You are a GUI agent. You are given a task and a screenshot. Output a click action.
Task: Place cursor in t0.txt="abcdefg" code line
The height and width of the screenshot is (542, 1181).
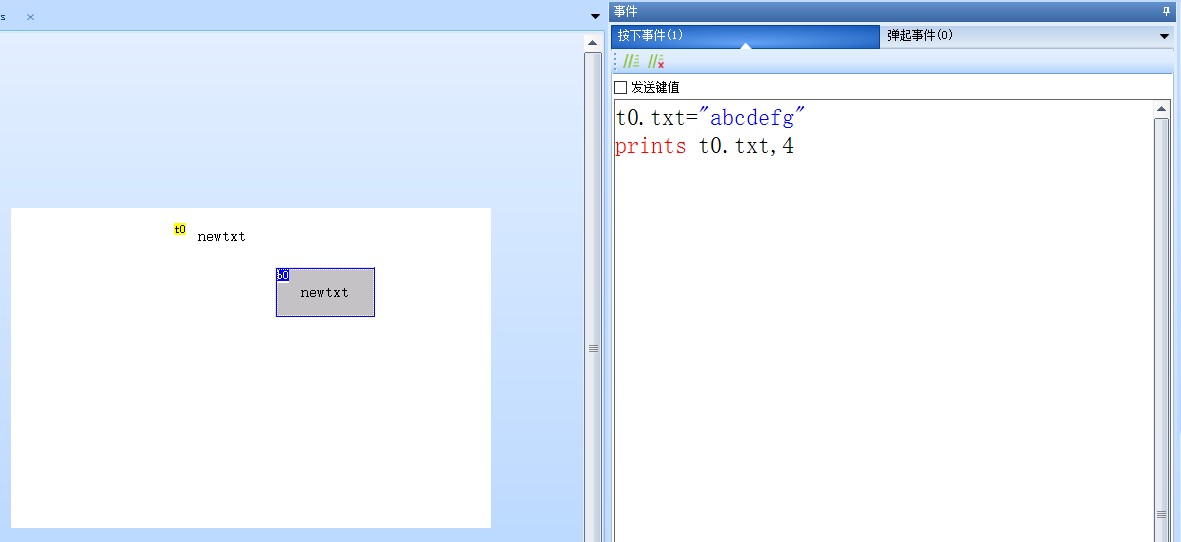(x=711, y=118)
